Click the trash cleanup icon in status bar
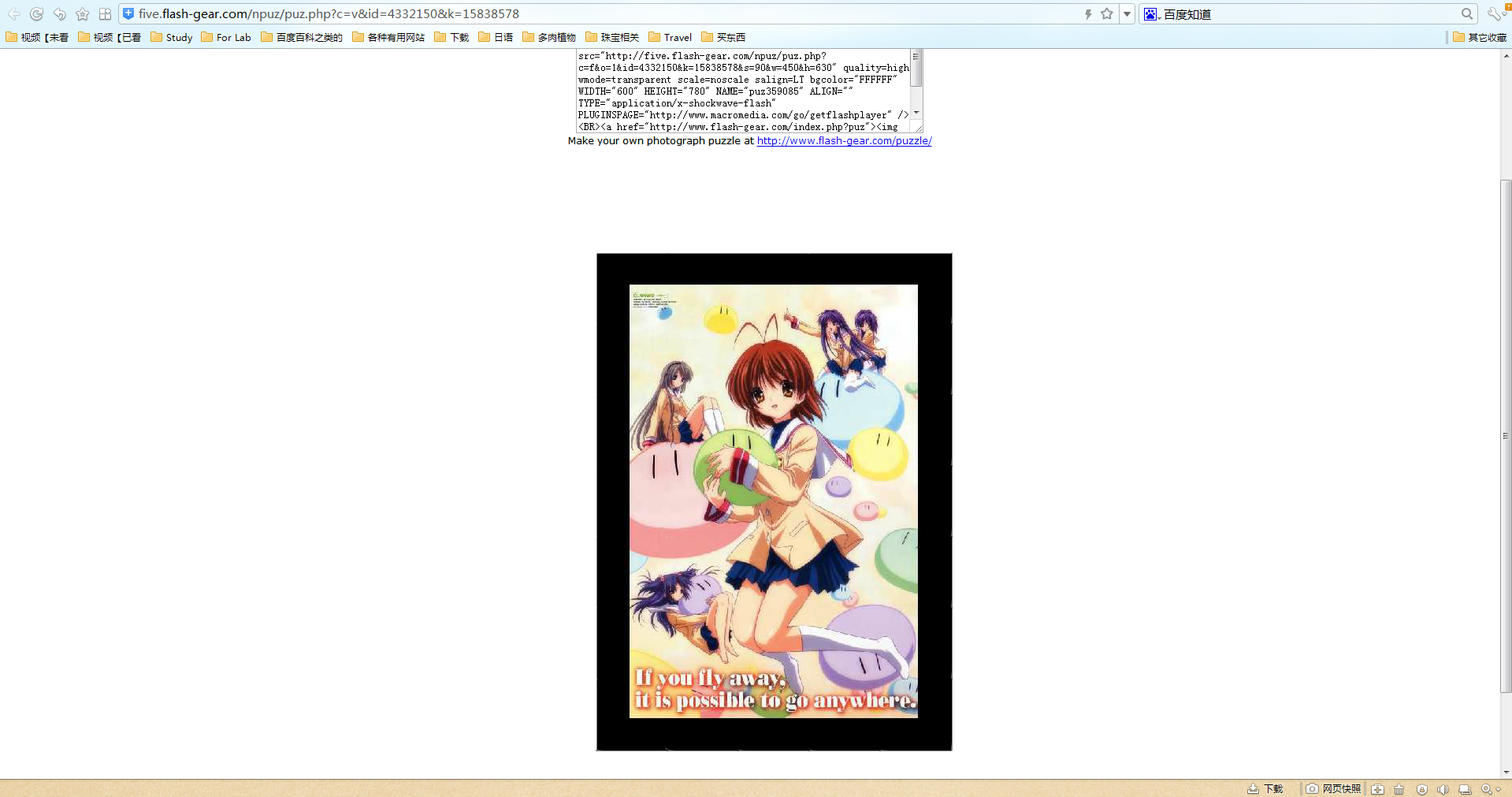 [1399, 789]
